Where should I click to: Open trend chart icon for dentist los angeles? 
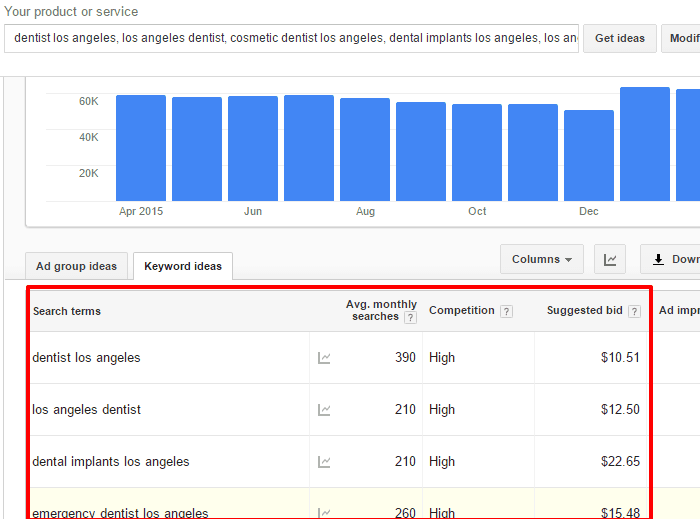[324, 358]
